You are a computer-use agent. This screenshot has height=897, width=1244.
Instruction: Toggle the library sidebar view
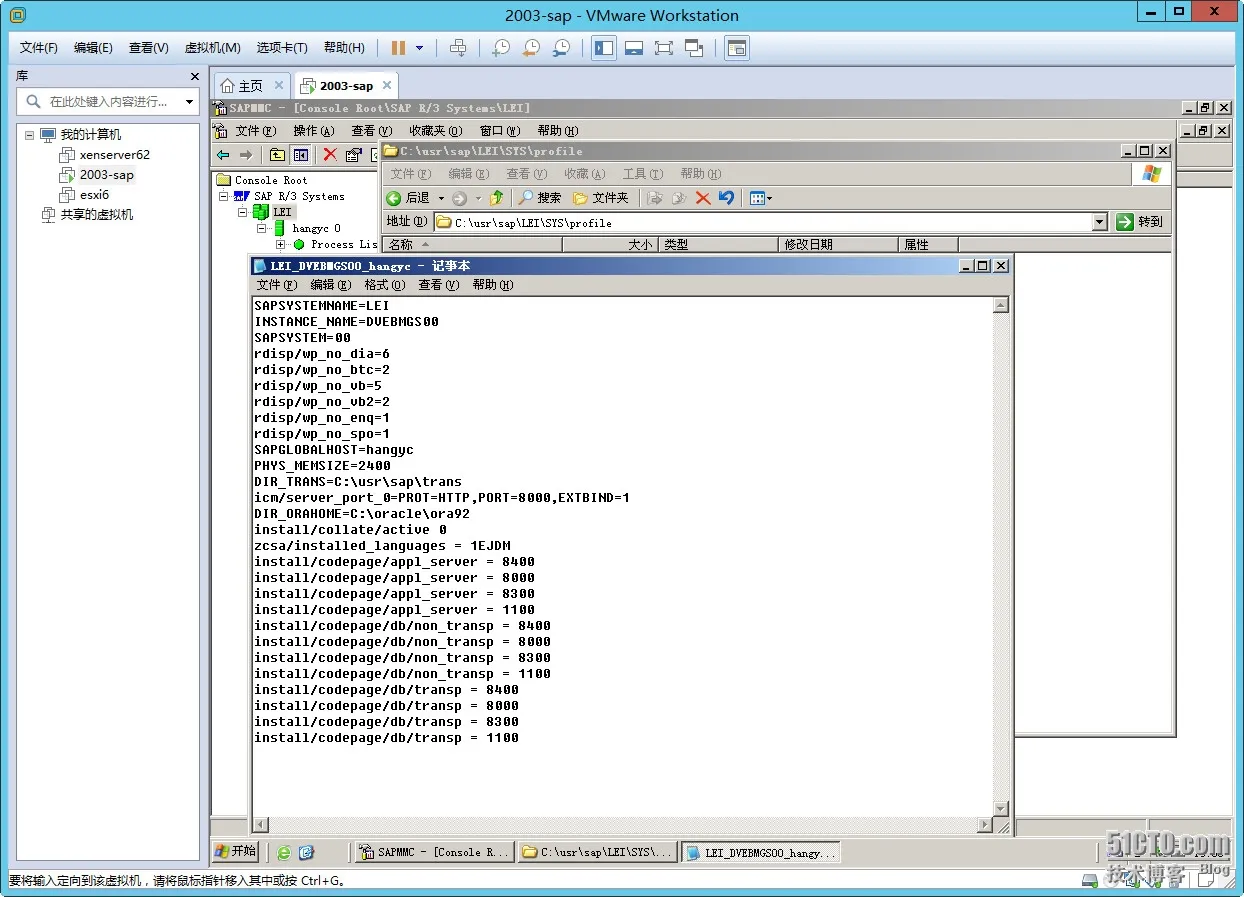pyautogui.click(x=603, y=48)
